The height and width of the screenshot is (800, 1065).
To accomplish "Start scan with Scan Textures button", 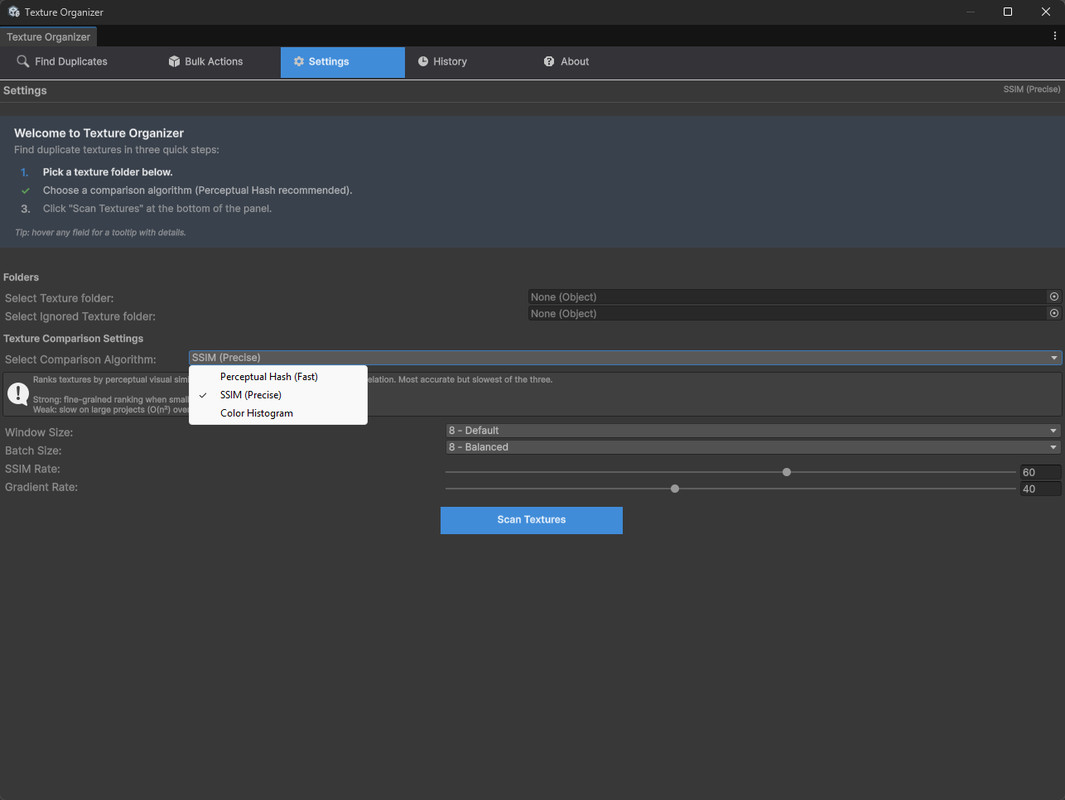I will pos(531,520).
